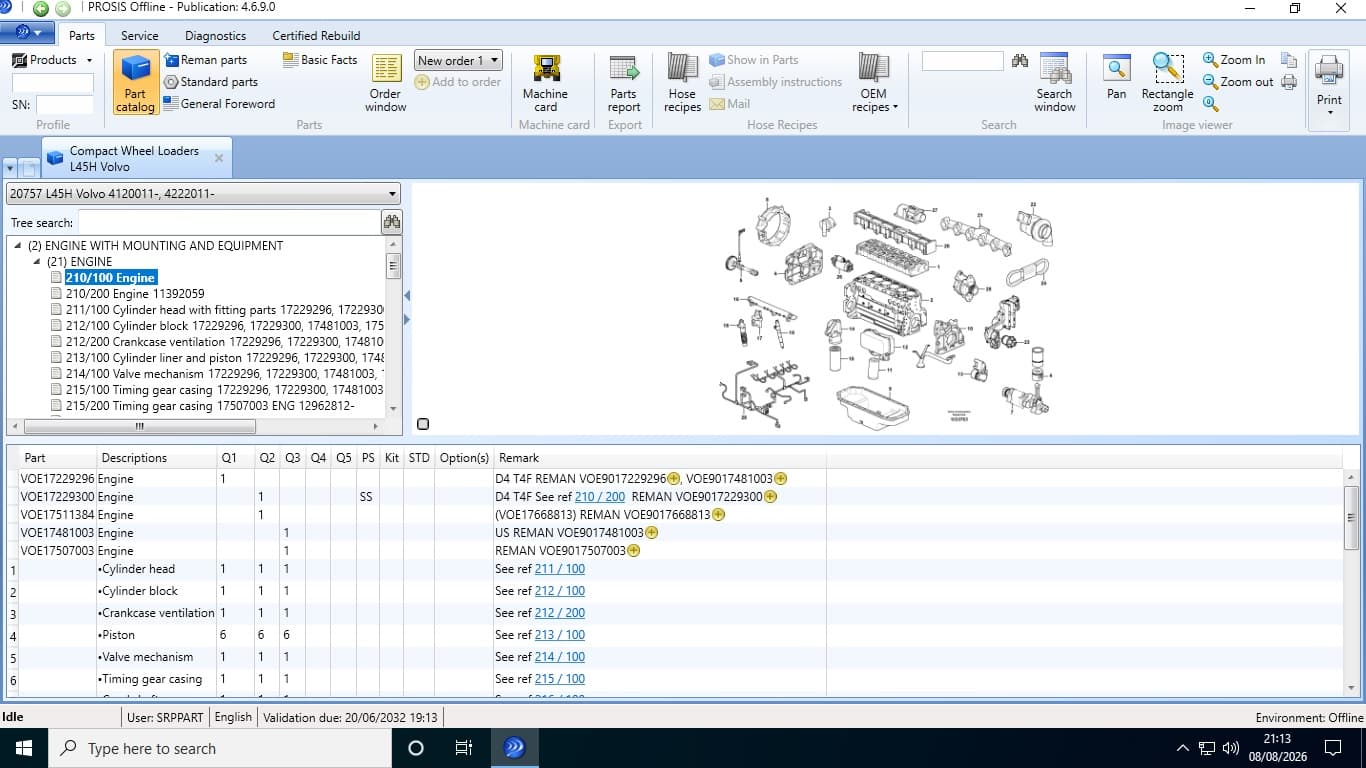Open the PROSIS application menu button

click(x=28, y=33)
